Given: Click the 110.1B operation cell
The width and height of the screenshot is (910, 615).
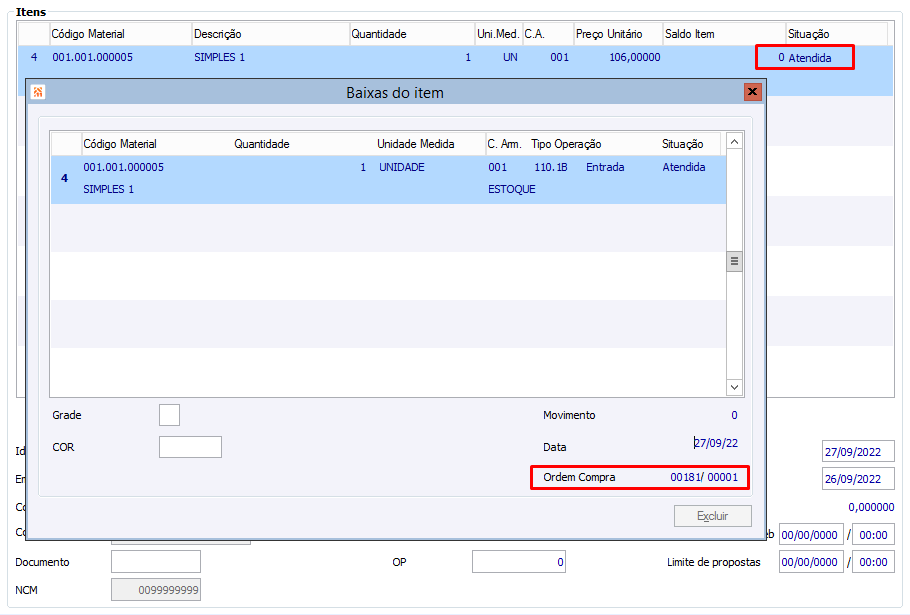Looking at the screenshot, I should coord(551,167).
